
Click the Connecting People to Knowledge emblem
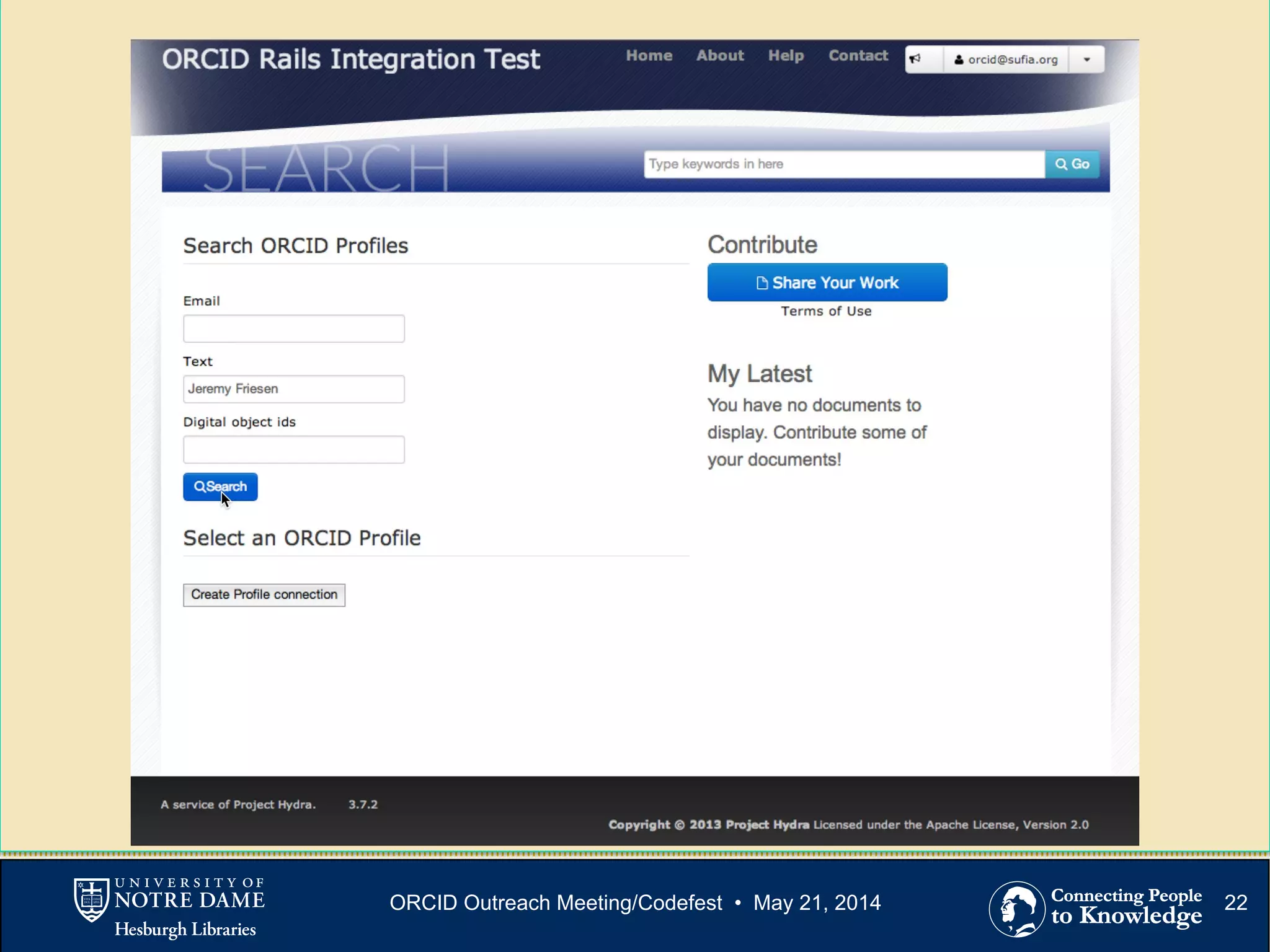tap(1016, 909)
